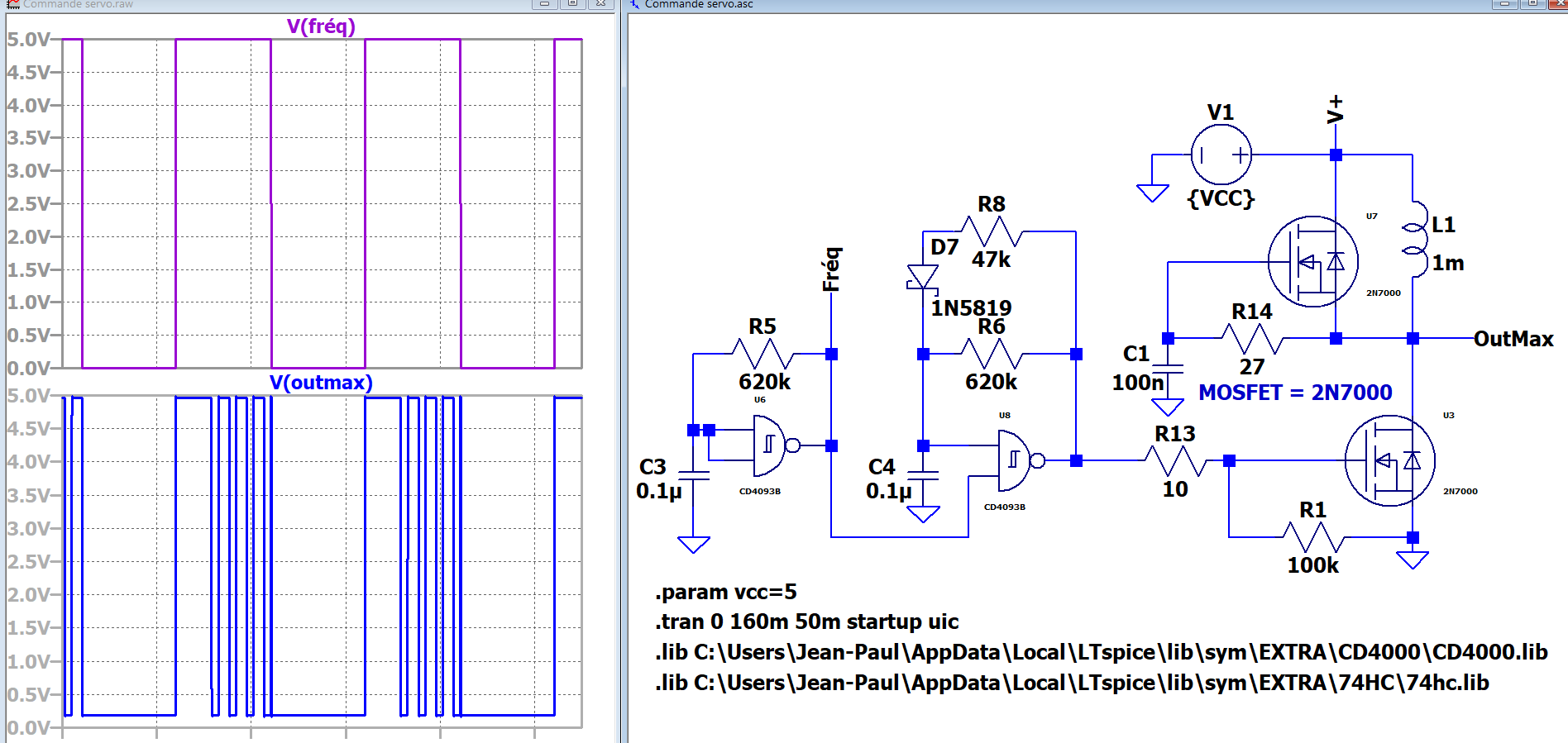
Task: Select the R13 resistor symbol
Action: (x=1175, y=460)
